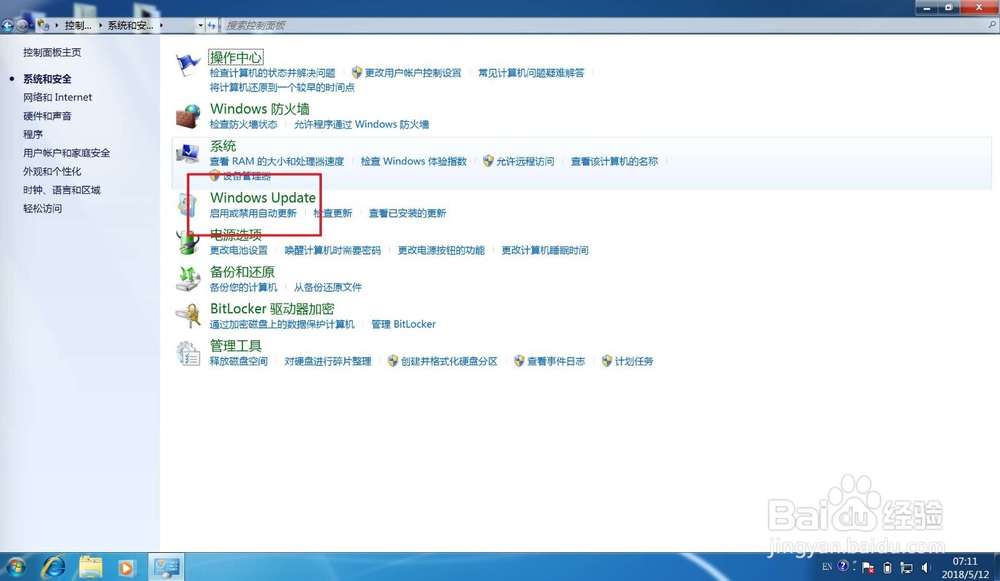Launch Internet Explorer from the taskbar

[54, 568]
